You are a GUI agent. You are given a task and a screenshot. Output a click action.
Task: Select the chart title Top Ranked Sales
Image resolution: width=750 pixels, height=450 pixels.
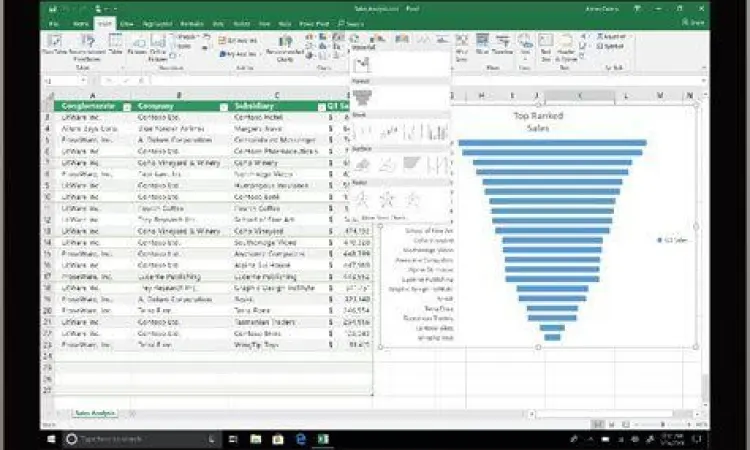(538, 122)
